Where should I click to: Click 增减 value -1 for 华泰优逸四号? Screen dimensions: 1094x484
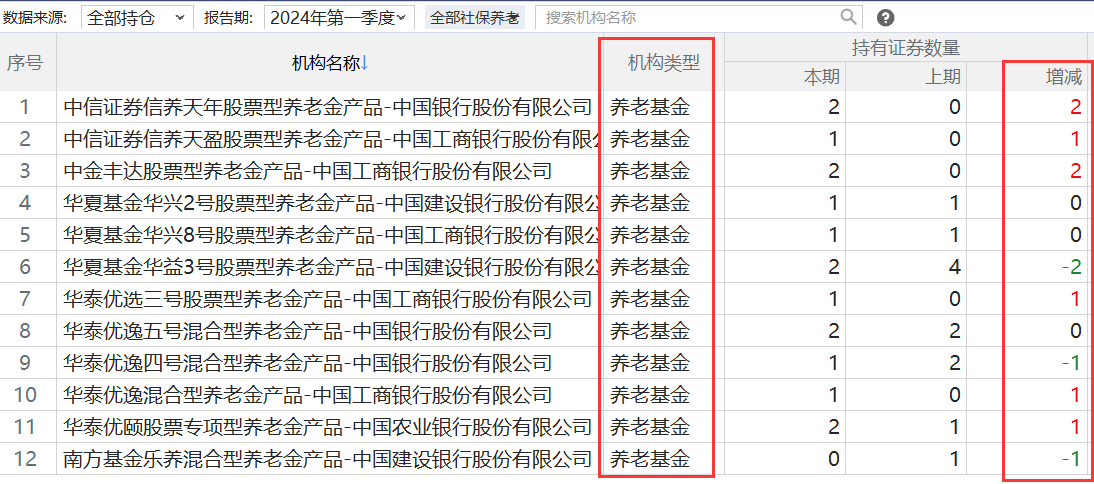[x=1071, y=363]
